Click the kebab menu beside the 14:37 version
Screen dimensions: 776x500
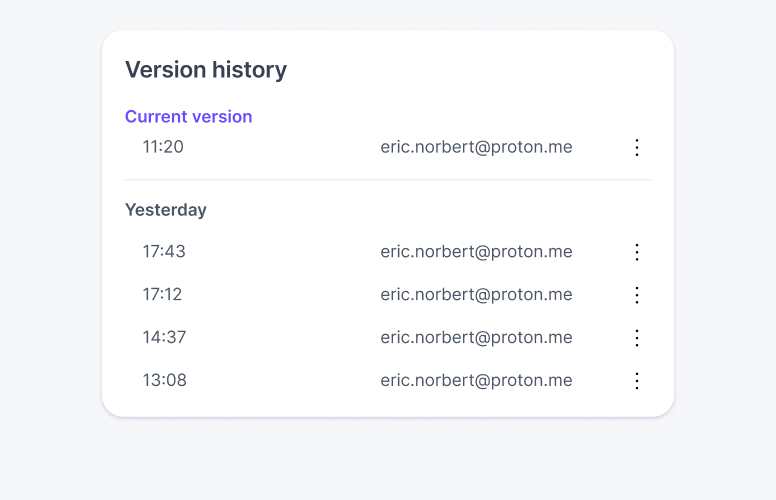tap(637, 338)
